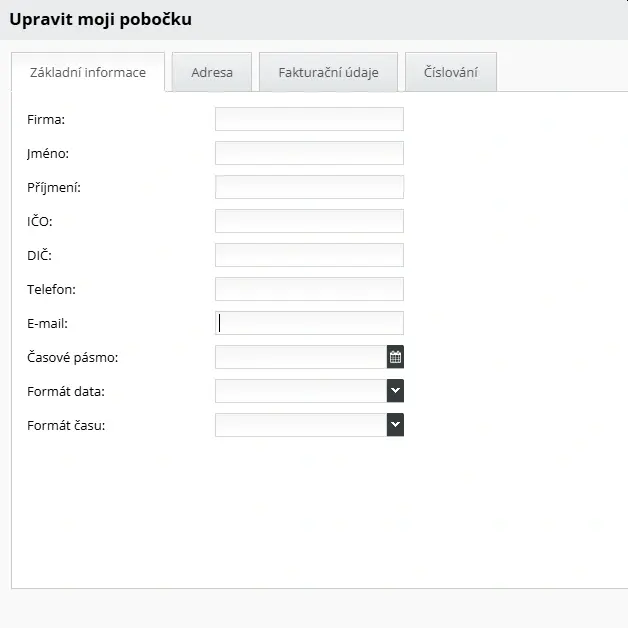Viewport: 628px width, 628px height.
Task: Click the Formát data combo box field
Action: (300, 391)
